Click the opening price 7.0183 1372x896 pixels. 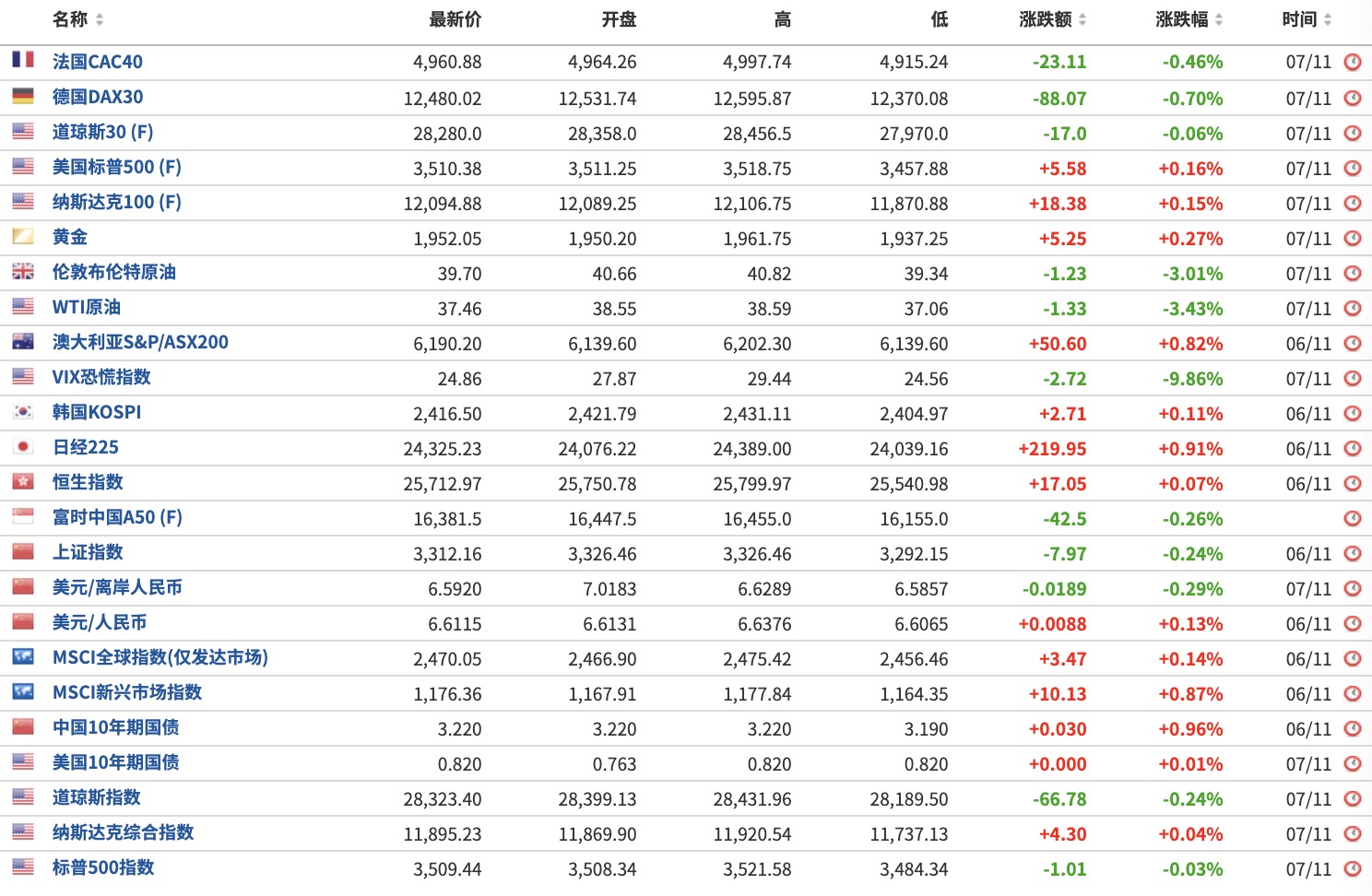coord(609,589)
